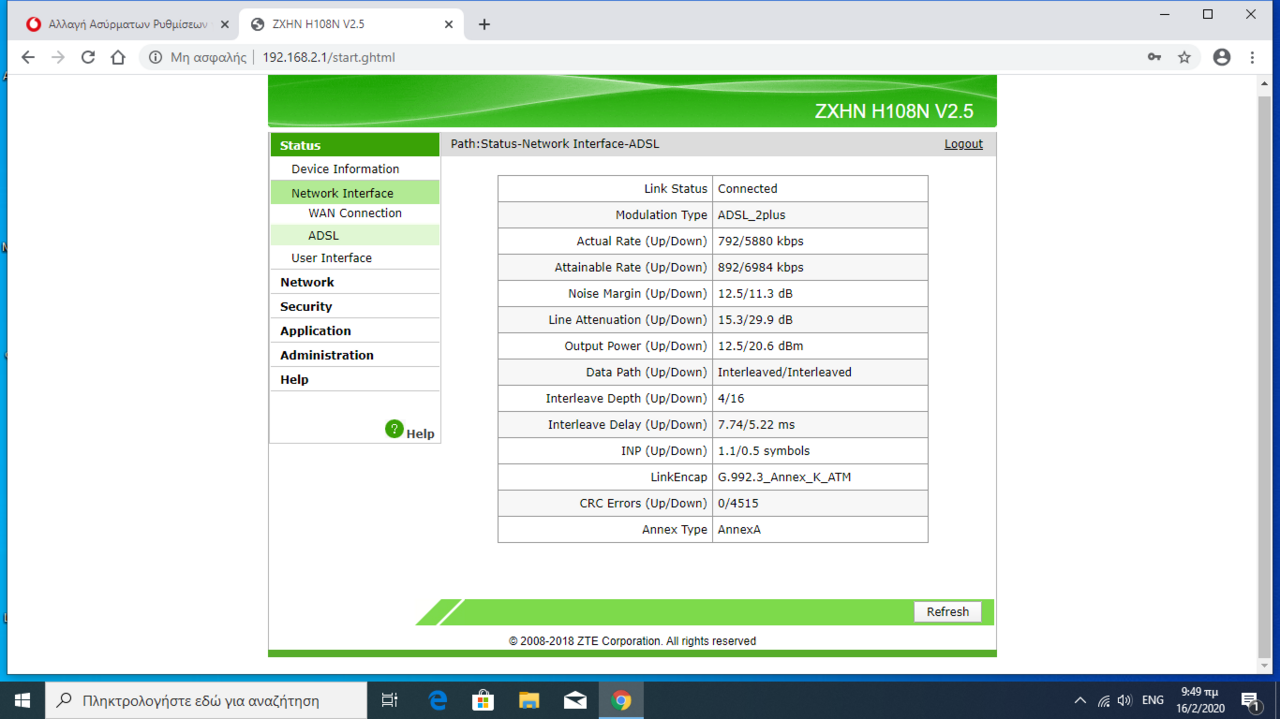Click the browser forward arrow

pyautogui.click(x=58, y=57)
